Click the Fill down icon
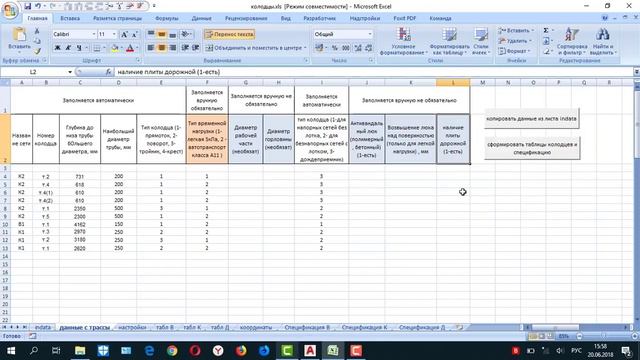The width and height of the screenshot is (640, 360). pyautogui.click(x=546, y=41)
